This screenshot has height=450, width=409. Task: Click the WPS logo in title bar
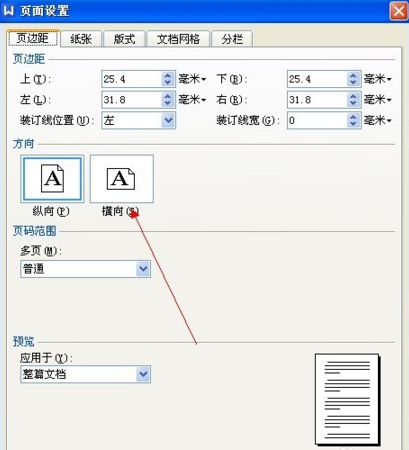pyautogui.click(x=8, y=11)
